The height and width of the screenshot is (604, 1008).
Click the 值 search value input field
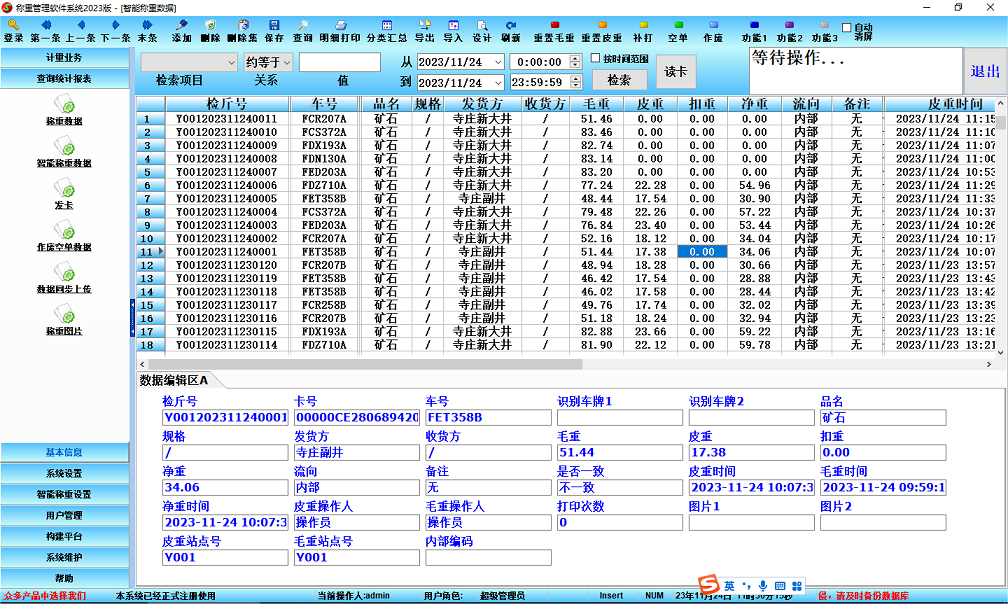pos(339,62)
